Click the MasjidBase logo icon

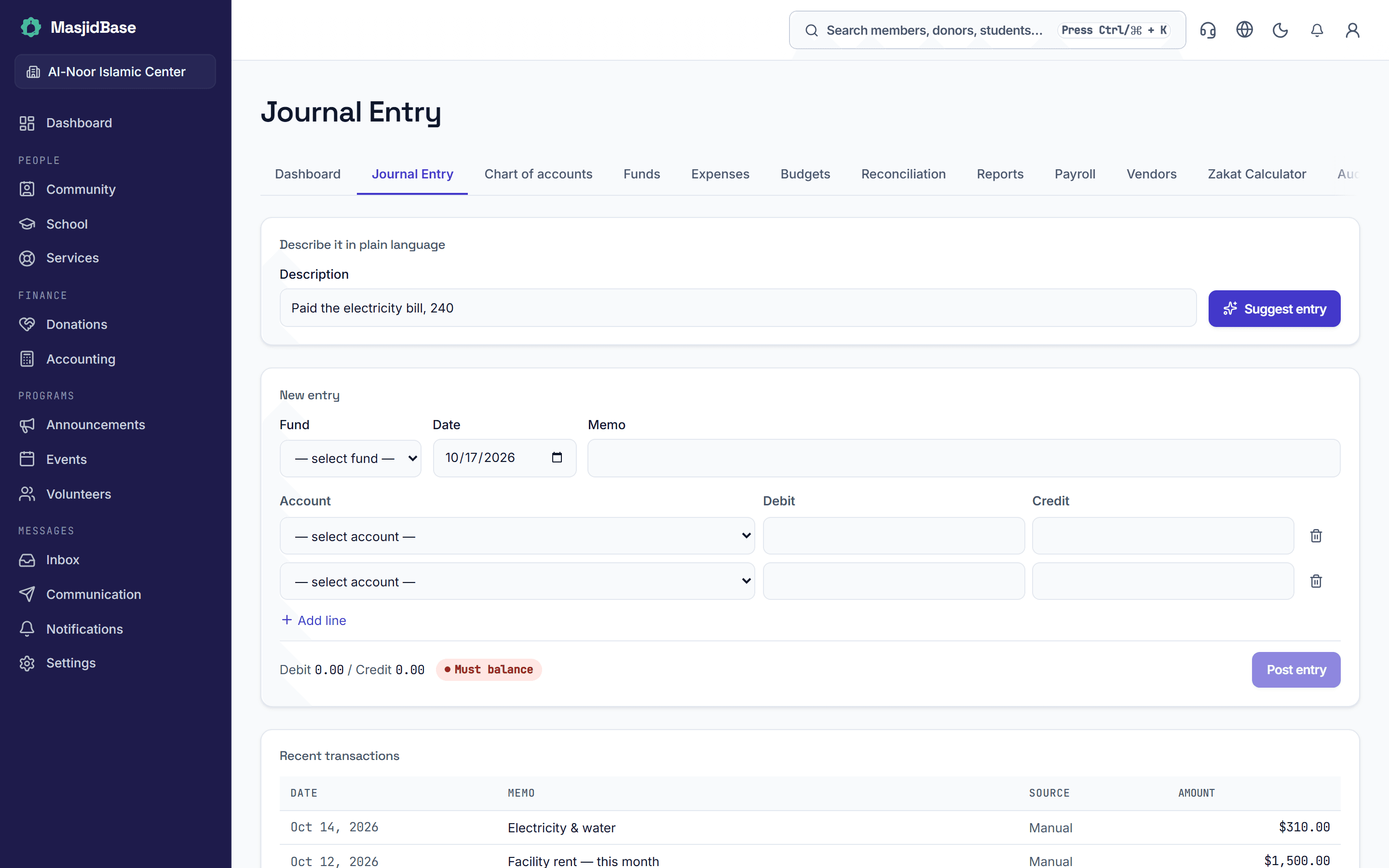(30, 27)
